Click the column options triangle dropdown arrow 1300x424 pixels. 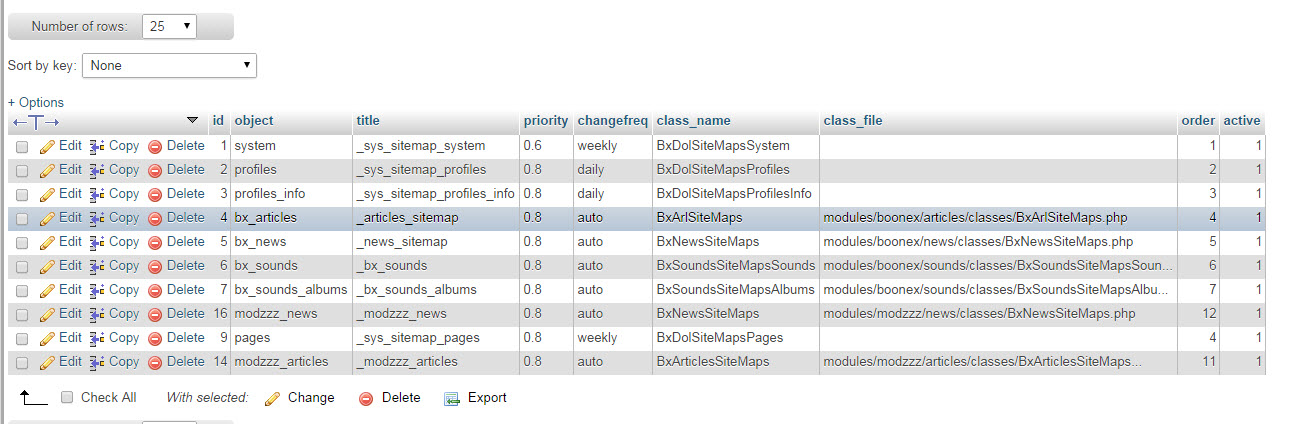pos(193,121)
